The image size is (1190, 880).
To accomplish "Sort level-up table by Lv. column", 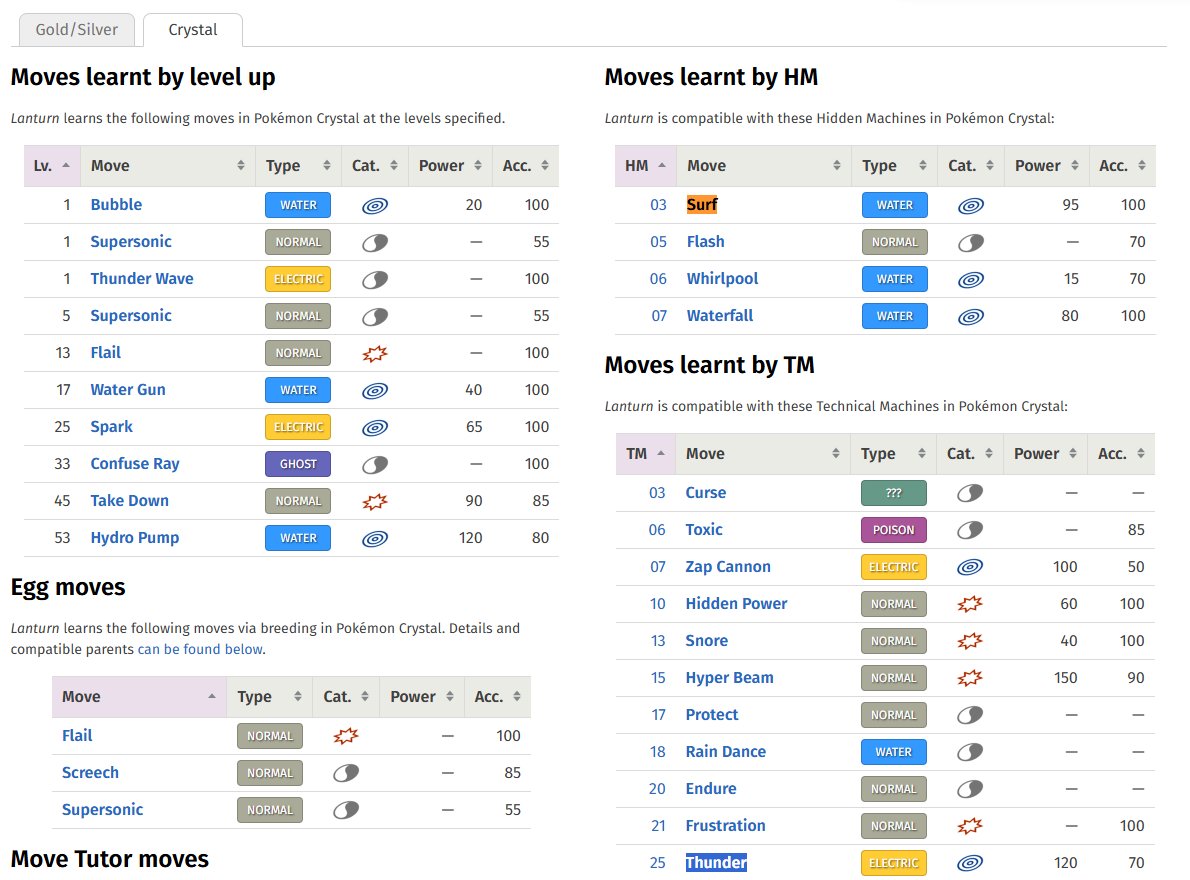I will [52, 165].
